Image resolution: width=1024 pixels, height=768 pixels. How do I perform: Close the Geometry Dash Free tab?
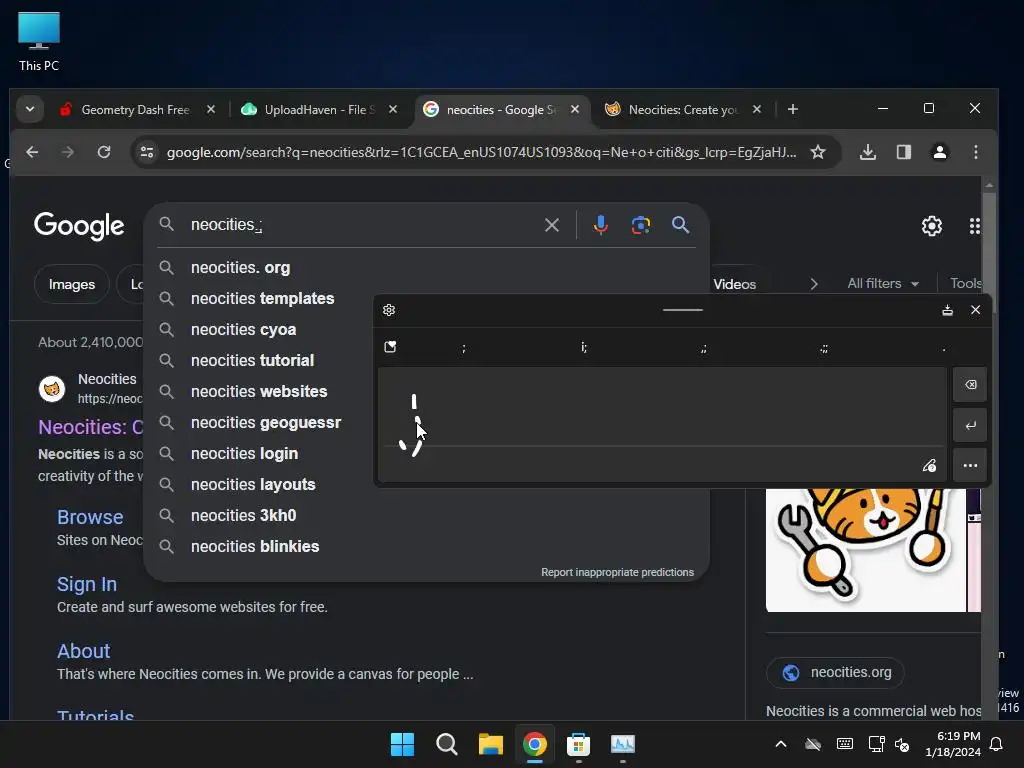210,109
